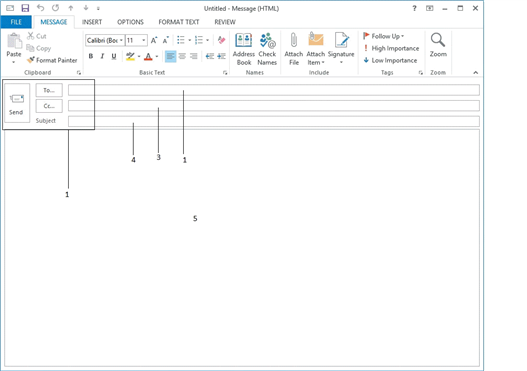
Task: Center the text
Action: point(182,56)
